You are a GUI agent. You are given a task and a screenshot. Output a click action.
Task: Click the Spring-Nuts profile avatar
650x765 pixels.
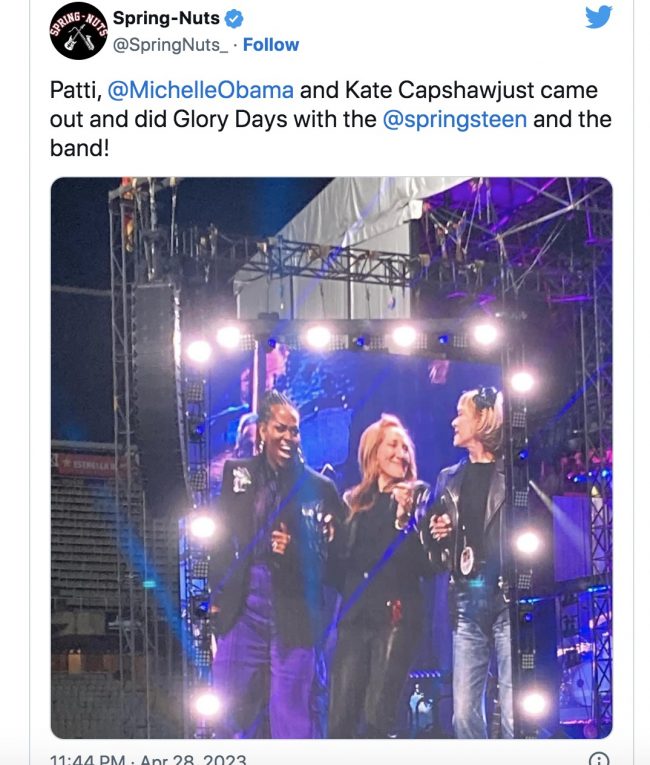(x=76, y=31)
